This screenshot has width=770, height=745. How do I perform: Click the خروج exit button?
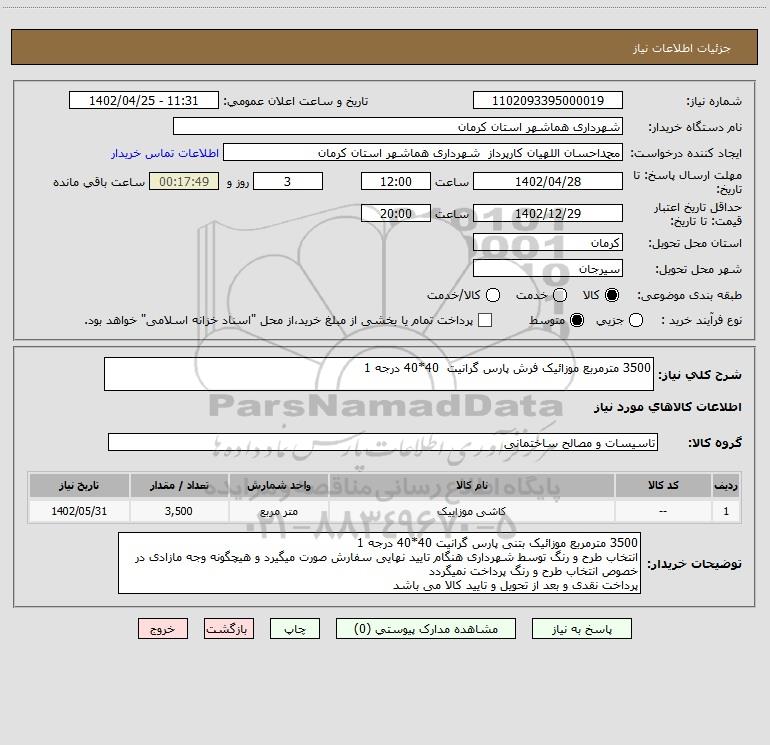point(163,629)
